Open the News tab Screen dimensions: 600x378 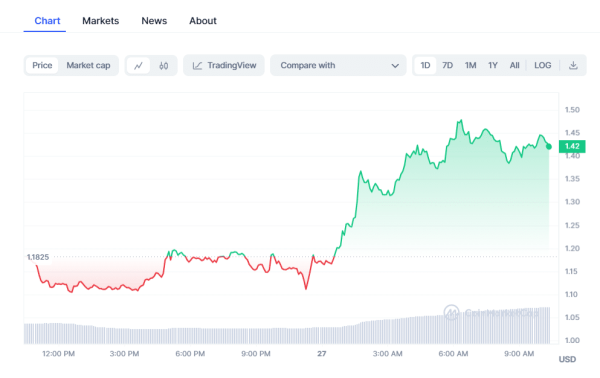(154, 21)
